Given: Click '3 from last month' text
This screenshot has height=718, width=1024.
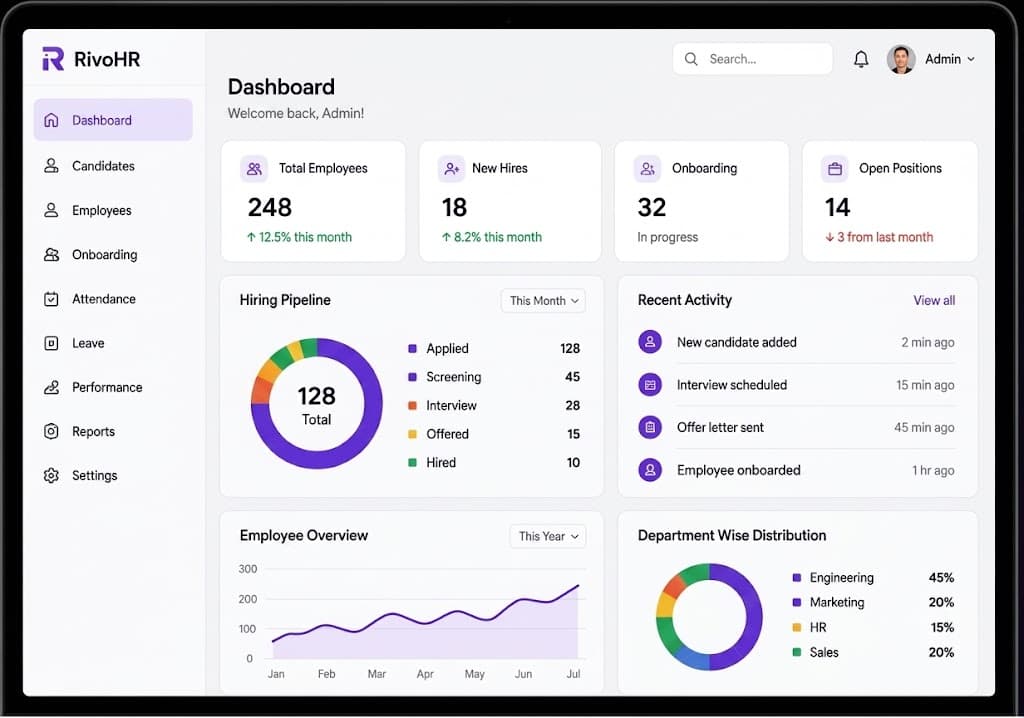Looking at the screenshot, I should tap(885, 237).
